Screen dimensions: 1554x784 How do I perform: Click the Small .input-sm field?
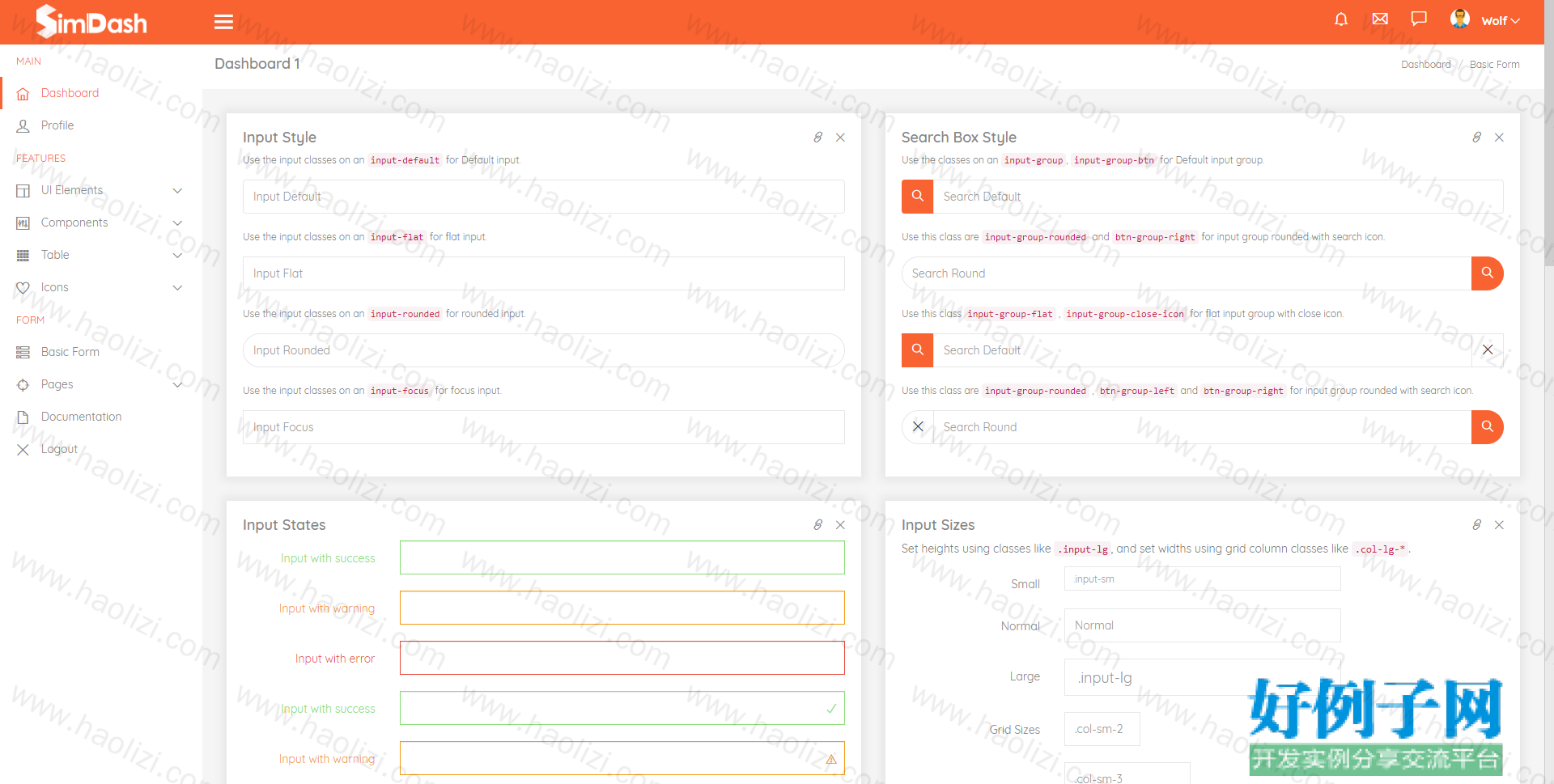tap(1203, 578)
